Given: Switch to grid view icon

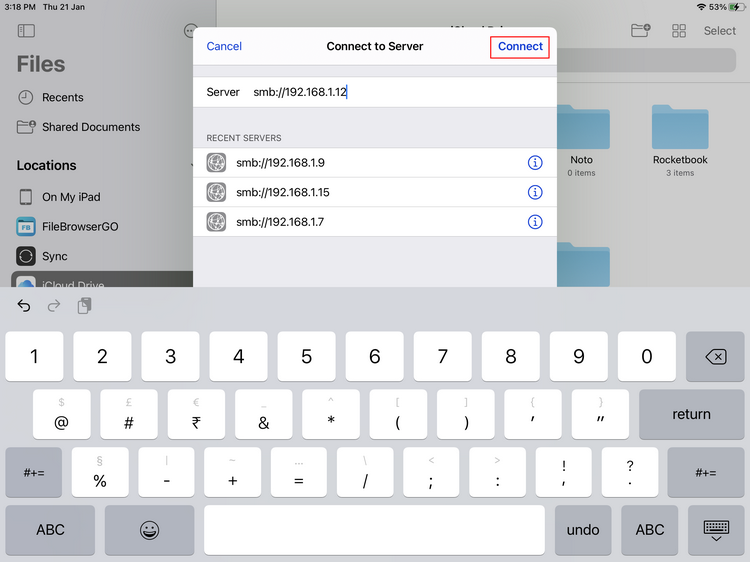Looking at the screenshot, I should [x=679, y=31].
